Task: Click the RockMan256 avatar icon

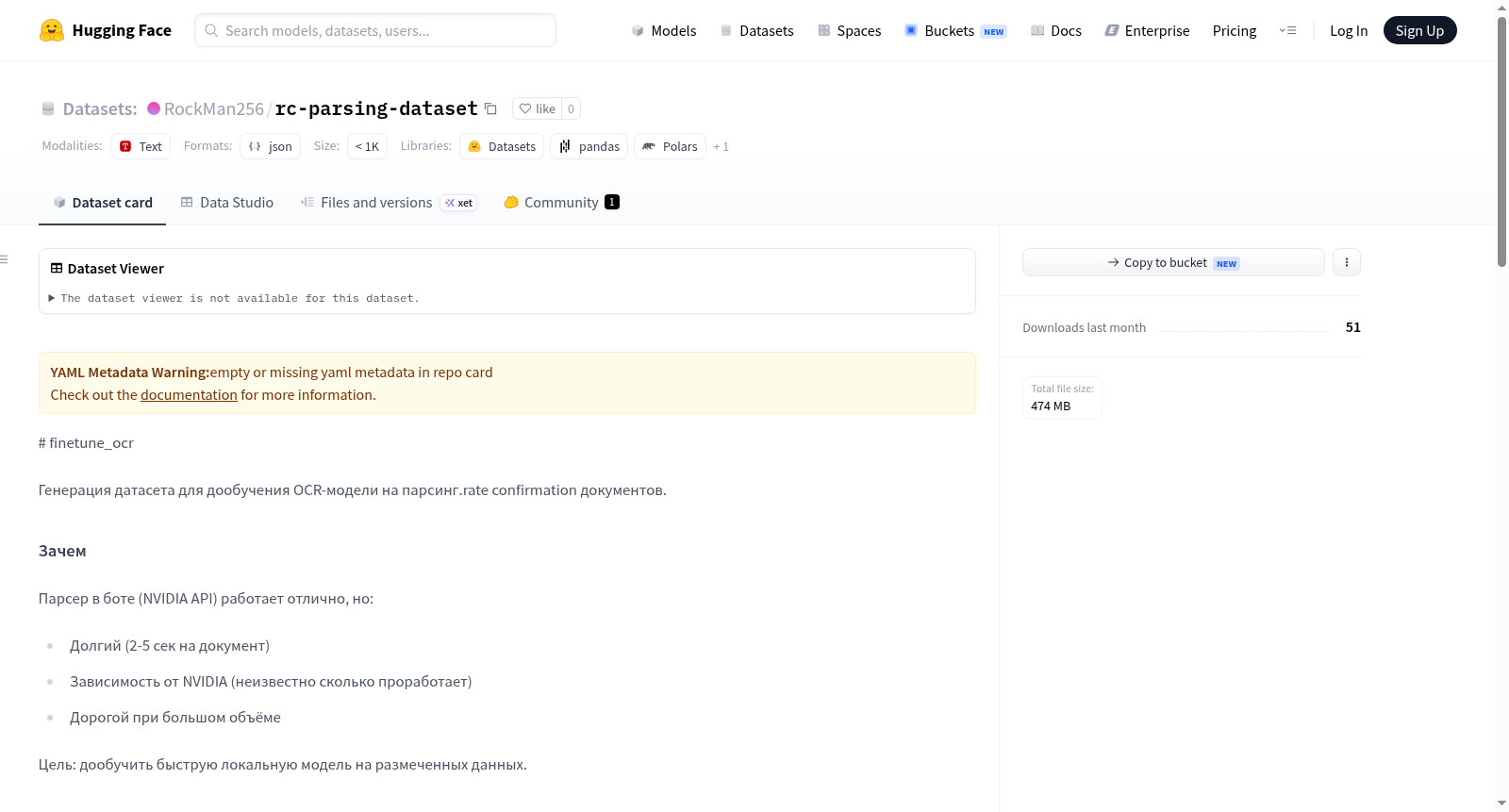Action: 154,108
